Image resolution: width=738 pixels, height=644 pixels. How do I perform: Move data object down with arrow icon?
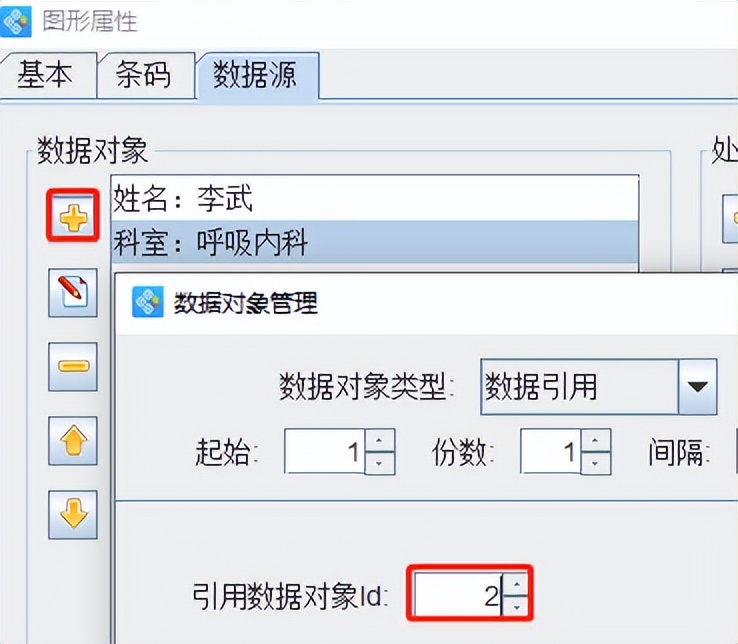coord(73,514)
